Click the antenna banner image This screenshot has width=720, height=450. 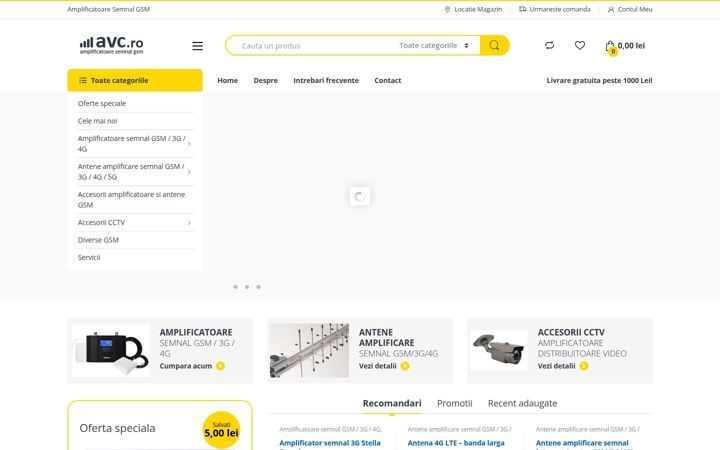coord(309,350)
